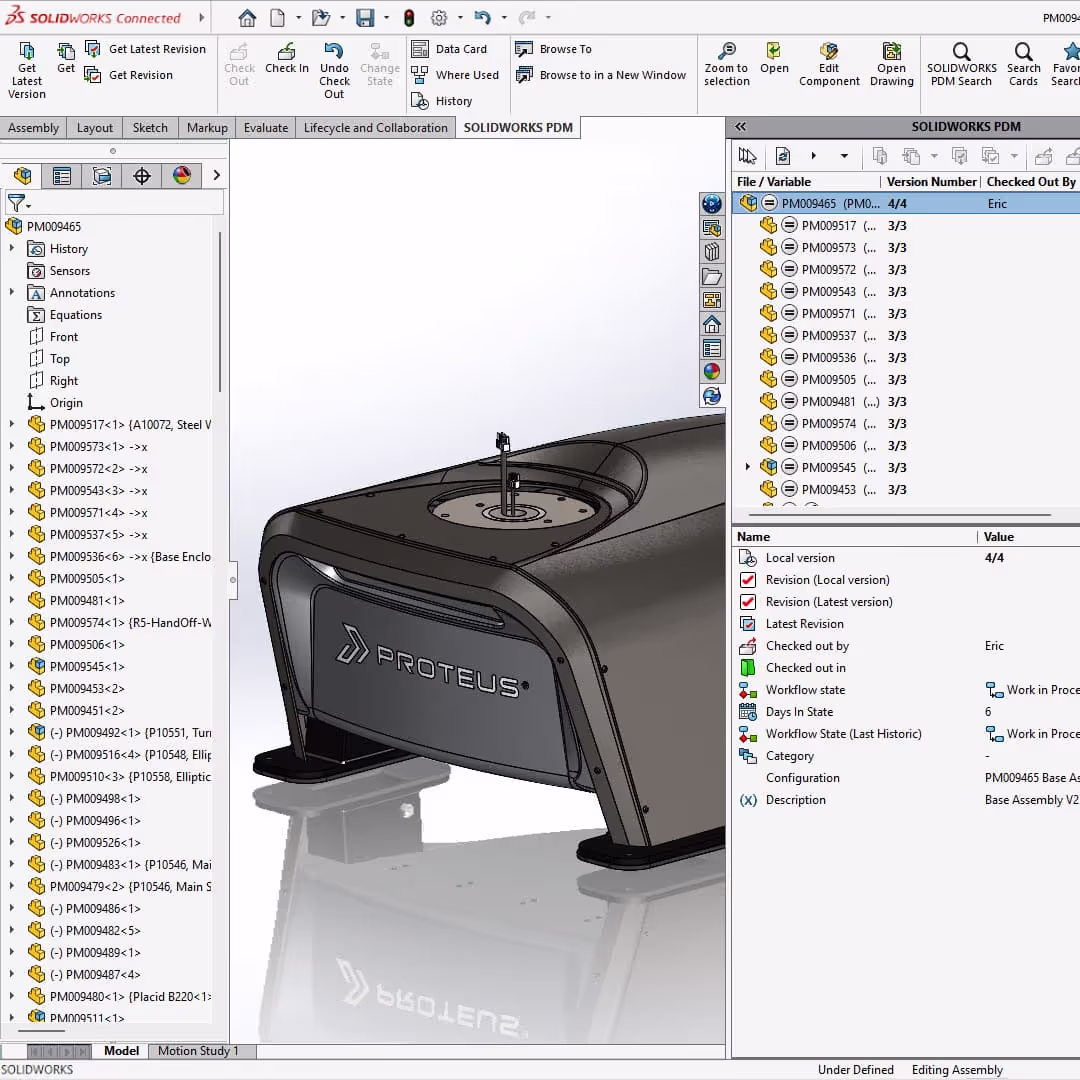Click the filter funnel icon in tree
1080x1080 pixels.
pos(17,202)
